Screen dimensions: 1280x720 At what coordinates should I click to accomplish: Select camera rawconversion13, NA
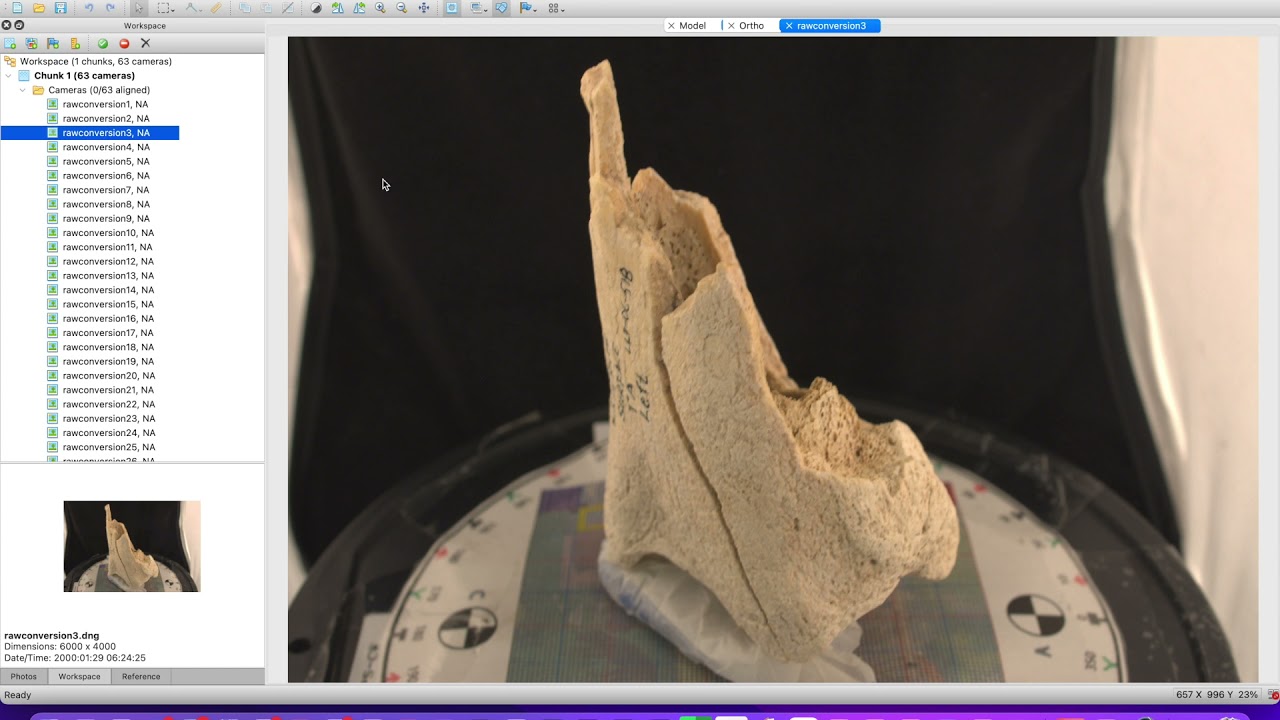point(108,276)
